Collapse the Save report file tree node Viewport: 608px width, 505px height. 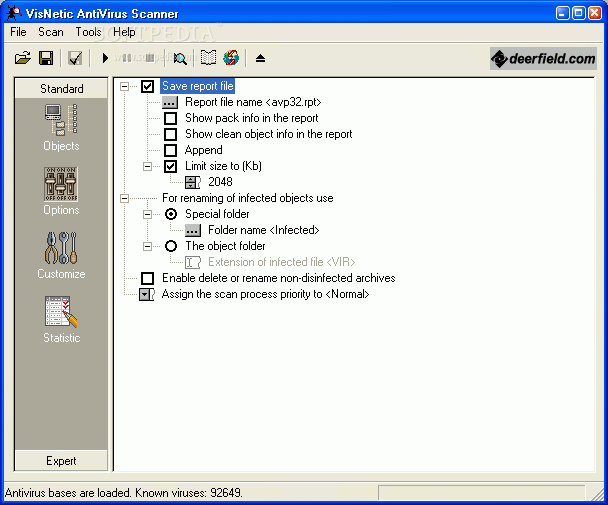(124, 86)
